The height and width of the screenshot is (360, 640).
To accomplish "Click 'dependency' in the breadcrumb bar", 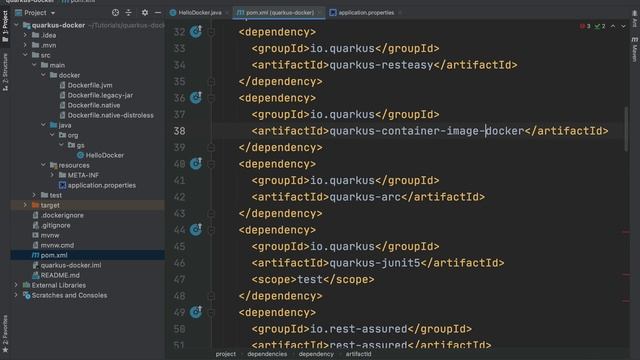I will point(316,354).
